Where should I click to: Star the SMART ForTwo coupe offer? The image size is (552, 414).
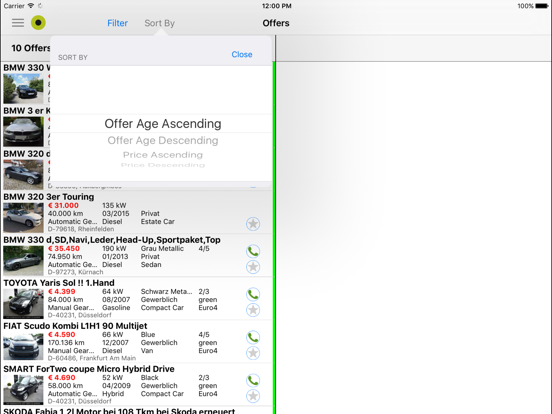point(253,396)
